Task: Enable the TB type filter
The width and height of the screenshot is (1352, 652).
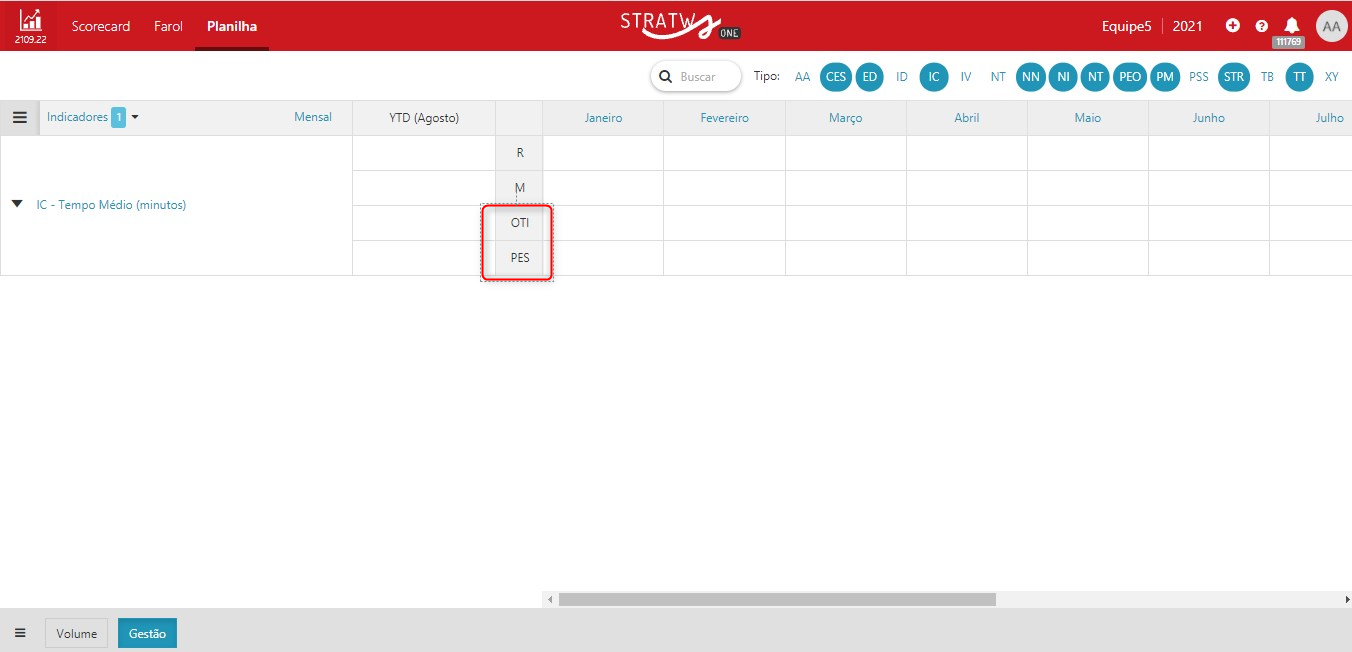Action: click(x=1267, y=77)
